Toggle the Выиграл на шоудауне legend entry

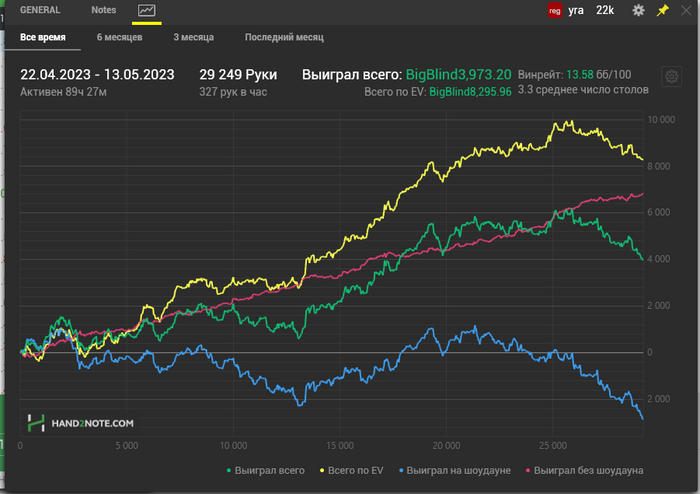coord(455,470)
